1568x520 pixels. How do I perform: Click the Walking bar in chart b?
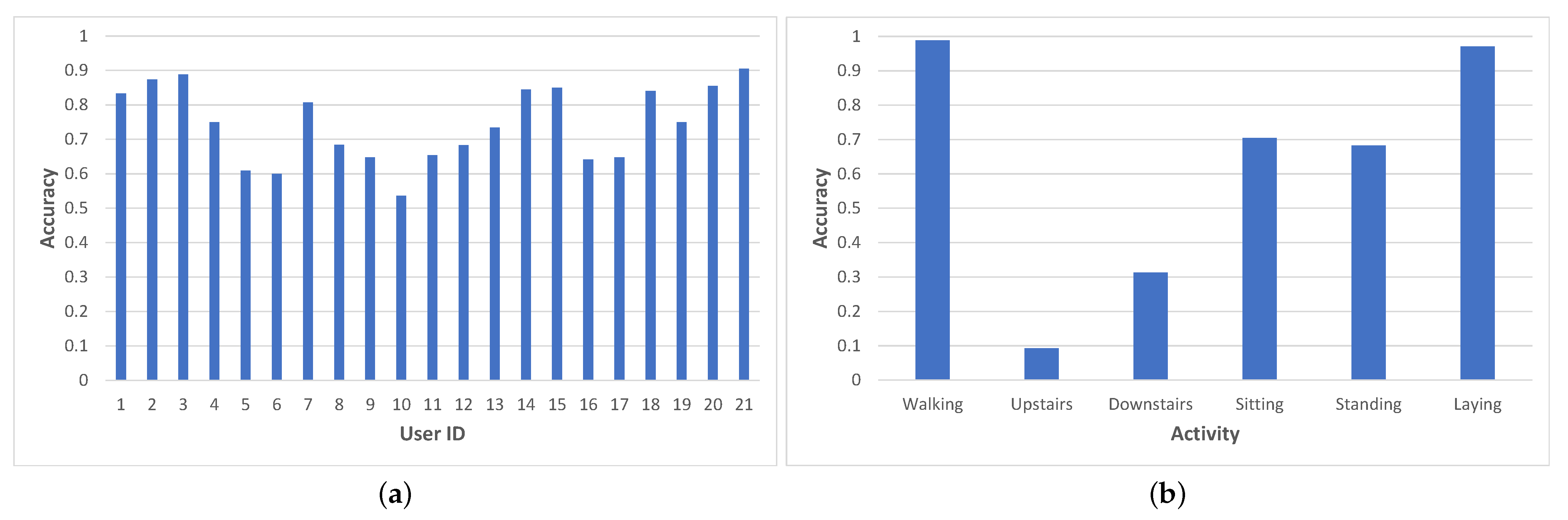point(932,210)
